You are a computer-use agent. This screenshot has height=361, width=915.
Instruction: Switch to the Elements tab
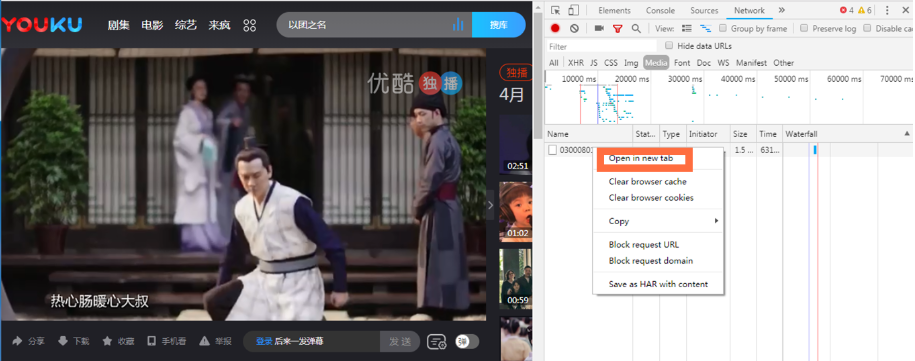click(x=614, y=10)
